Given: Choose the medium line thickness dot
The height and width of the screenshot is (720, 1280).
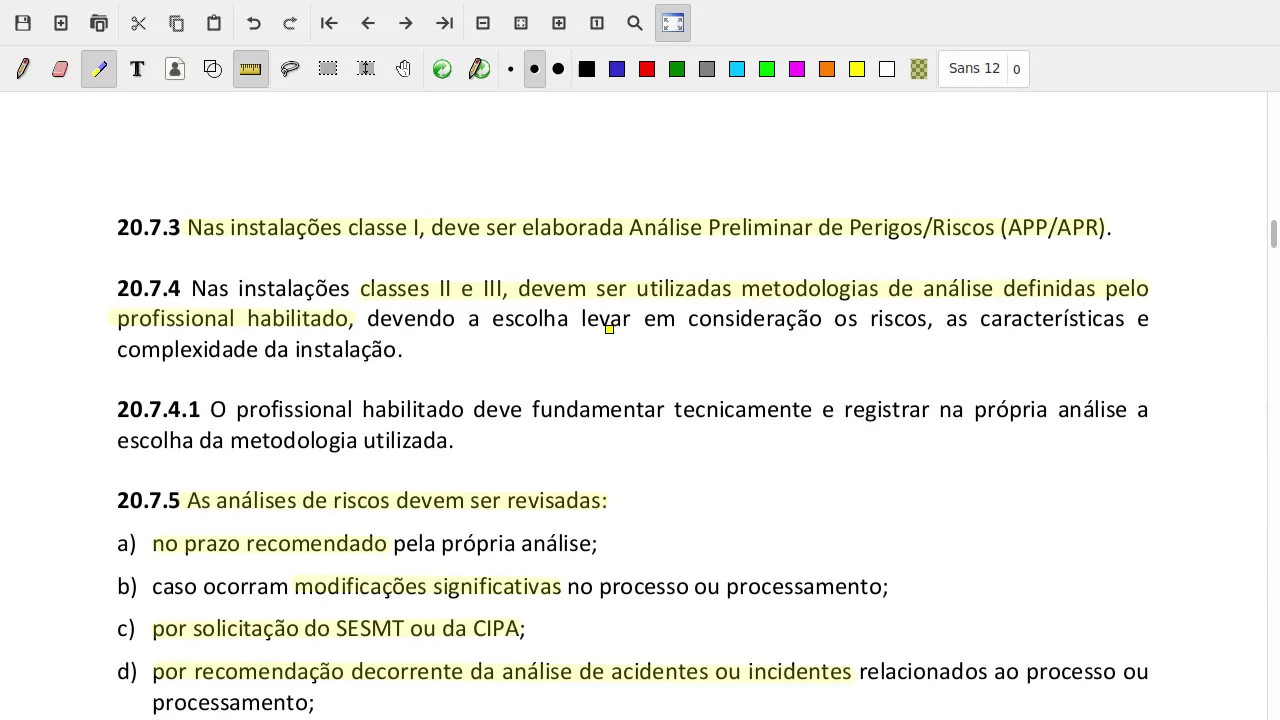Looking at the screenshot, I should (x=535, y=69).
